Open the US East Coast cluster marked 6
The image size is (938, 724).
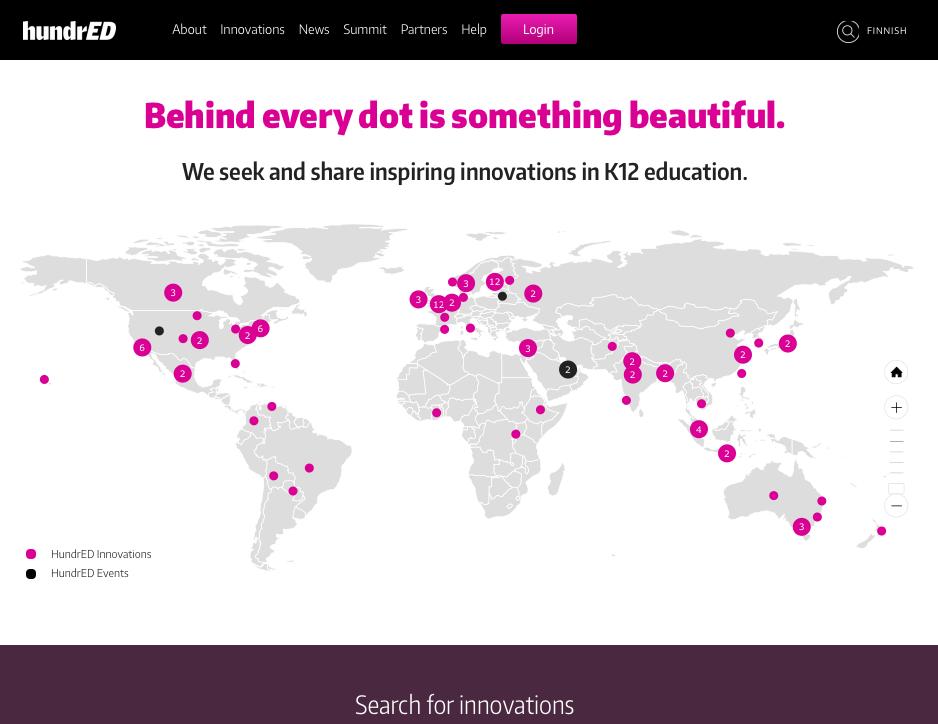tap(260, 328)
